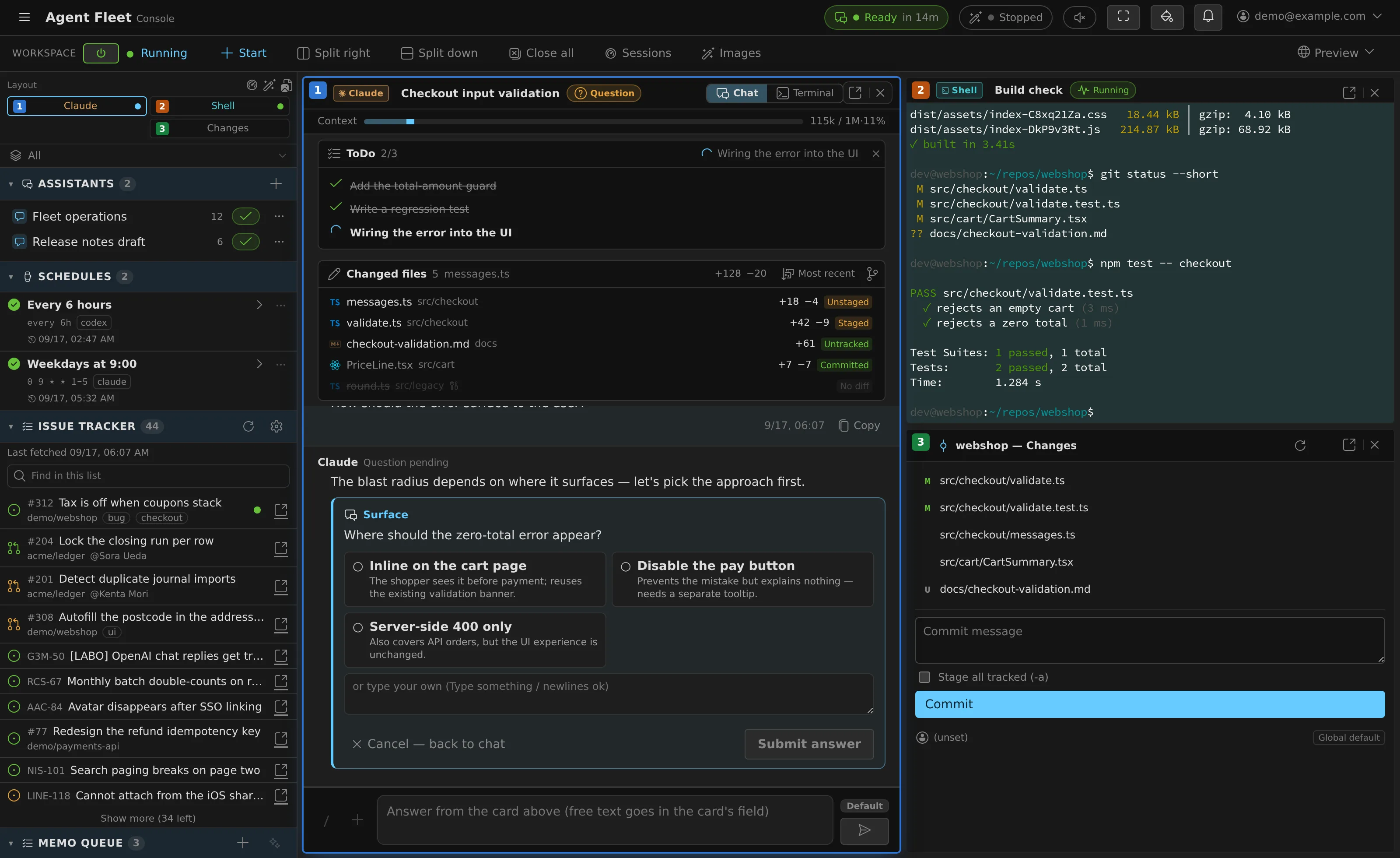
Task: Click the Default mode badge
Action: [864, 806]
